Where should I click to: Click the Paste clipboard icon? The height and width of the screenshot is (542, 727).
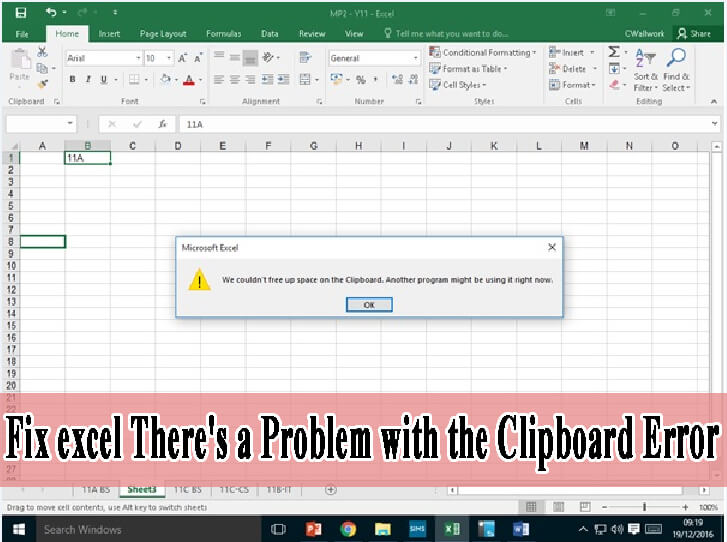[20, 59]
